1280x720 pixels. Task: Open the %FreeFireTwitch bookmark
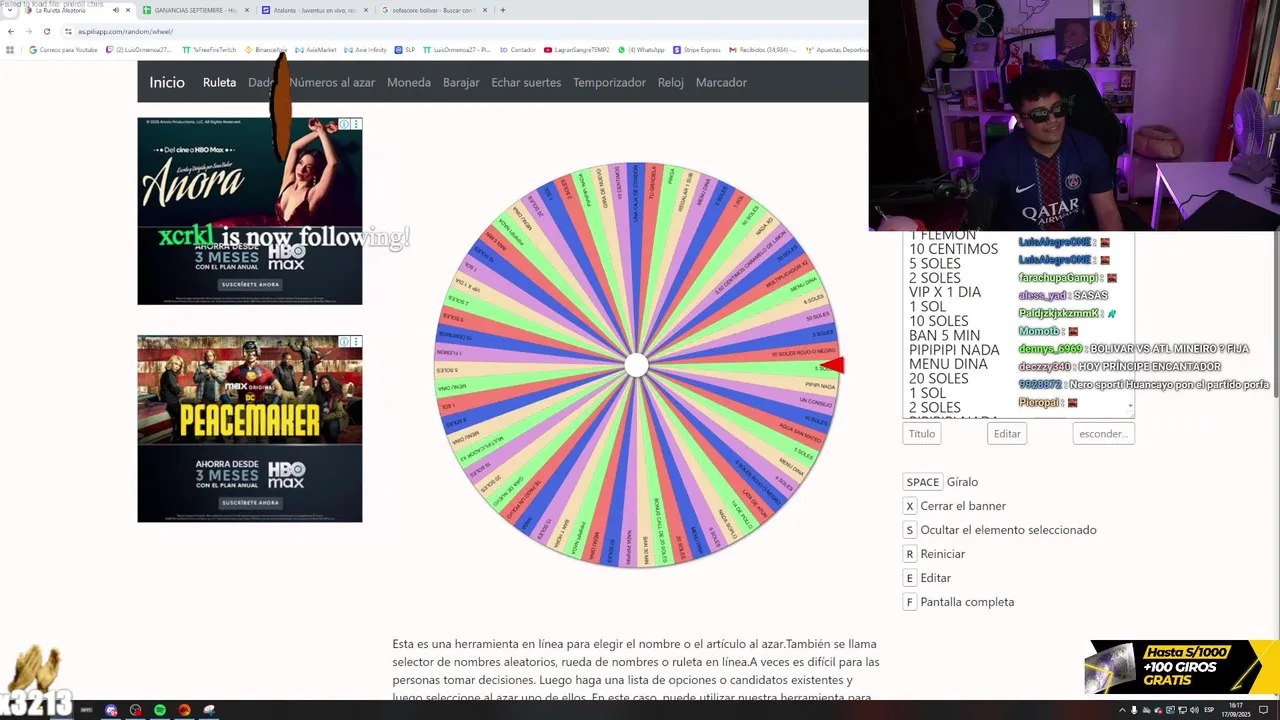(209, 50)
